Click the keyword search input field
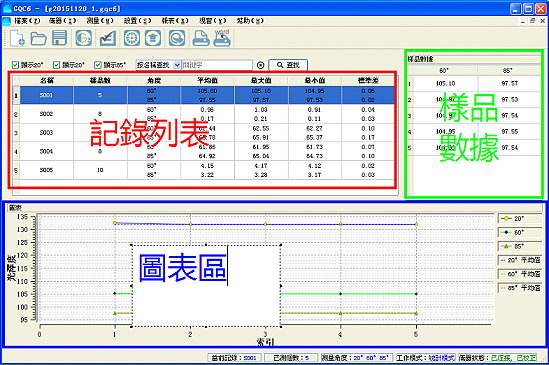This screenshot has height=365, width=549. pos(217,65)
